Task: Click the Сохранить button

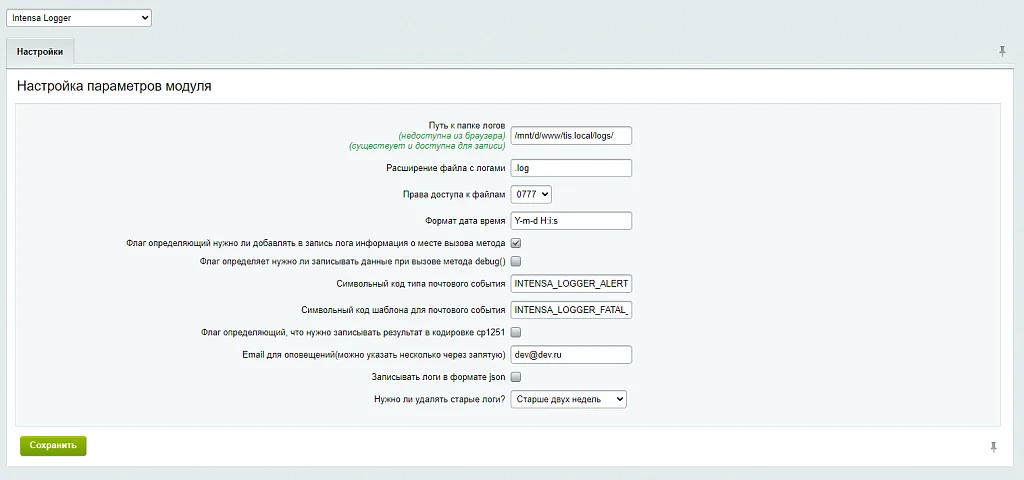Action: click(53, 445)
